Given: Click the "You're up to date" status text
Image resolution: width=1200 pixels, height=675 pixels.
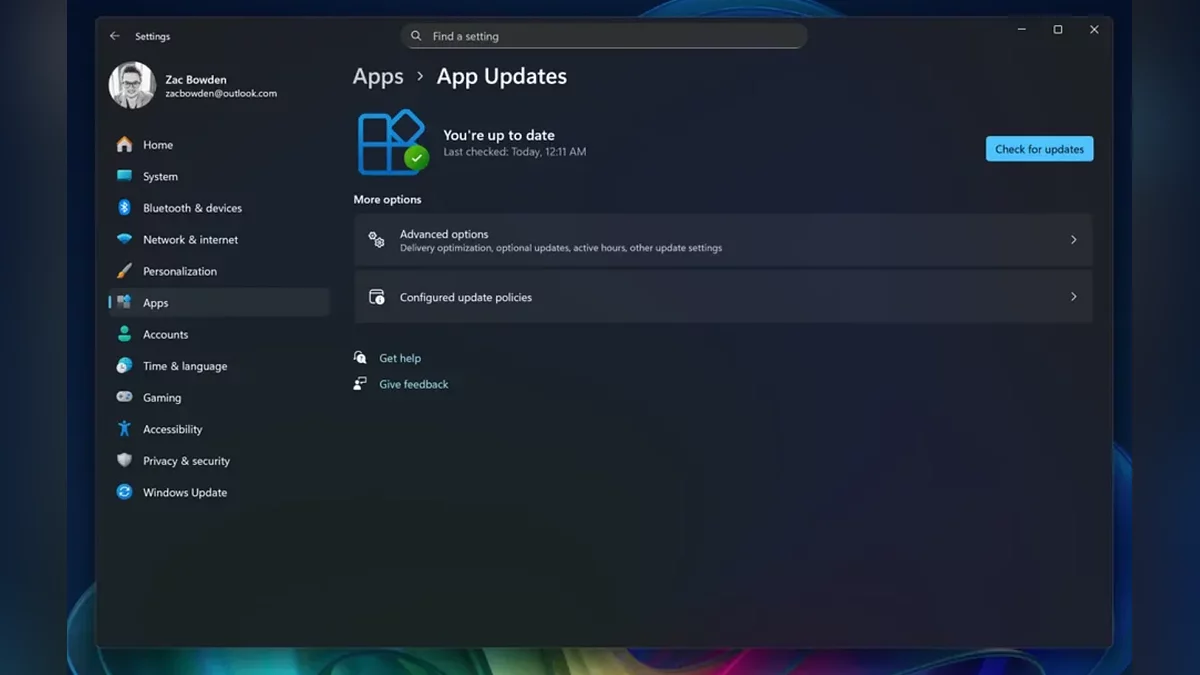Looking at the screenshot, I should (x=499, y=135).
